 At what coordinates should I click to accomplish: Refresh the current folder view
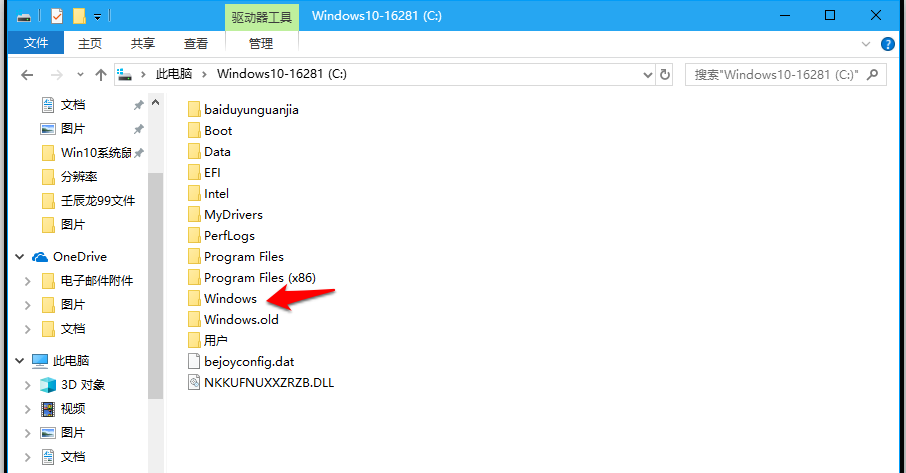click(665, 75)
